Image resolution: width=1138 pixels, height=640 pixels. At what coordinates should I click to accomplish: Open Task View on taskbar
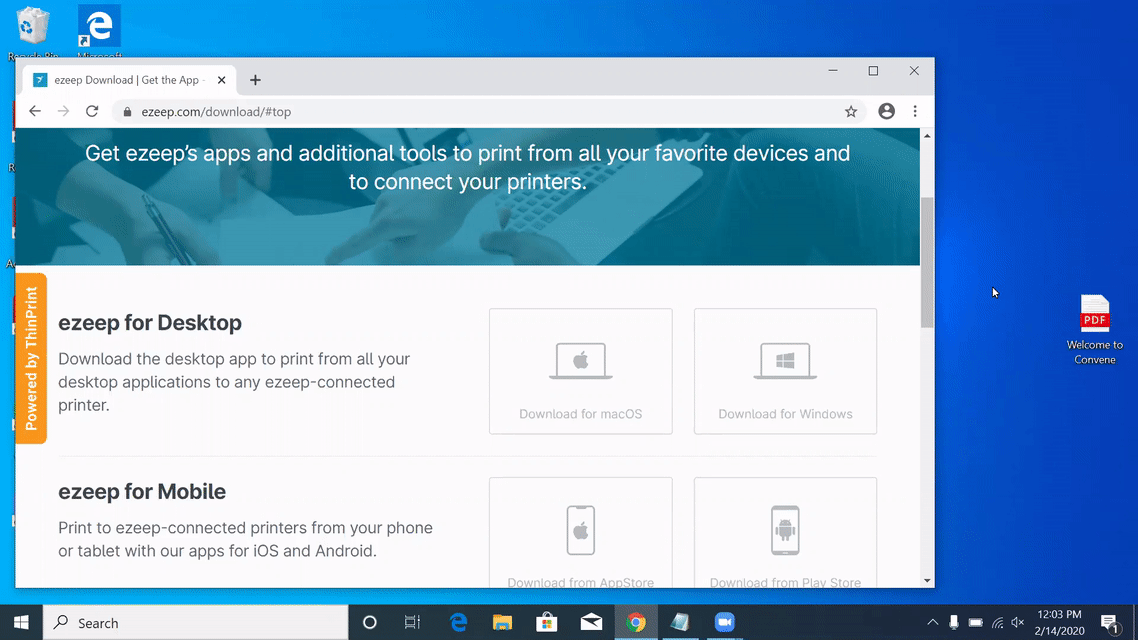pyautogui.click(x=412, y=623)
